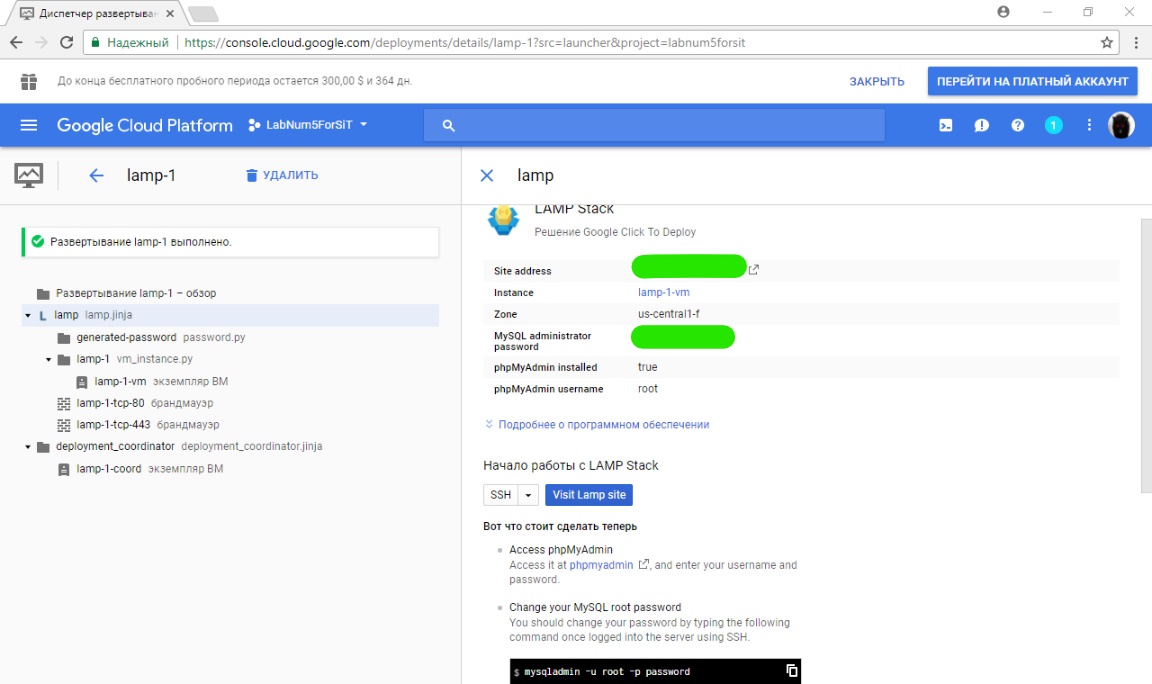
Task: Open external link icon beside phpmyadmin
Action: tap(644, 564)
